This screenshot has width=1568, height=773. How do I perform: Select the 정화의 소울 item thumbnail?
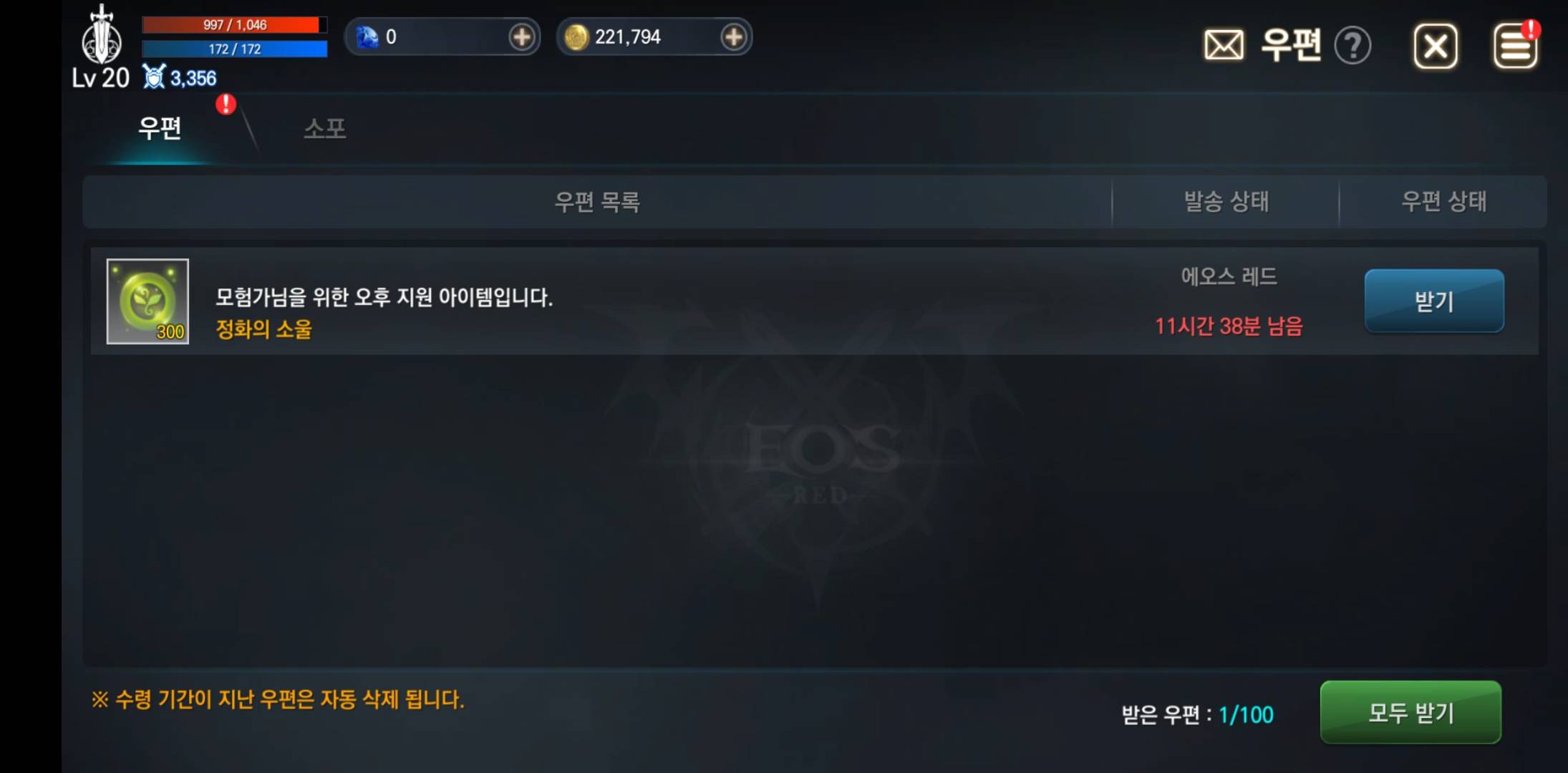(147, 301)
